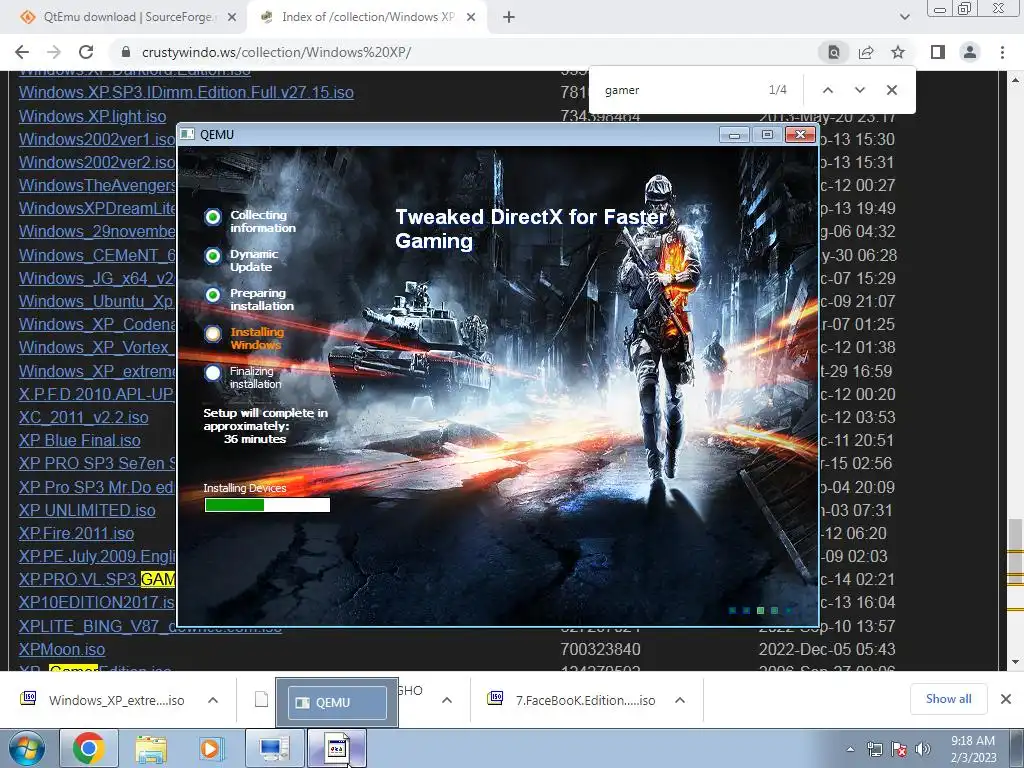Open XP.Fire.2011.iso link

pyautogui.click(x=76, y=534)
